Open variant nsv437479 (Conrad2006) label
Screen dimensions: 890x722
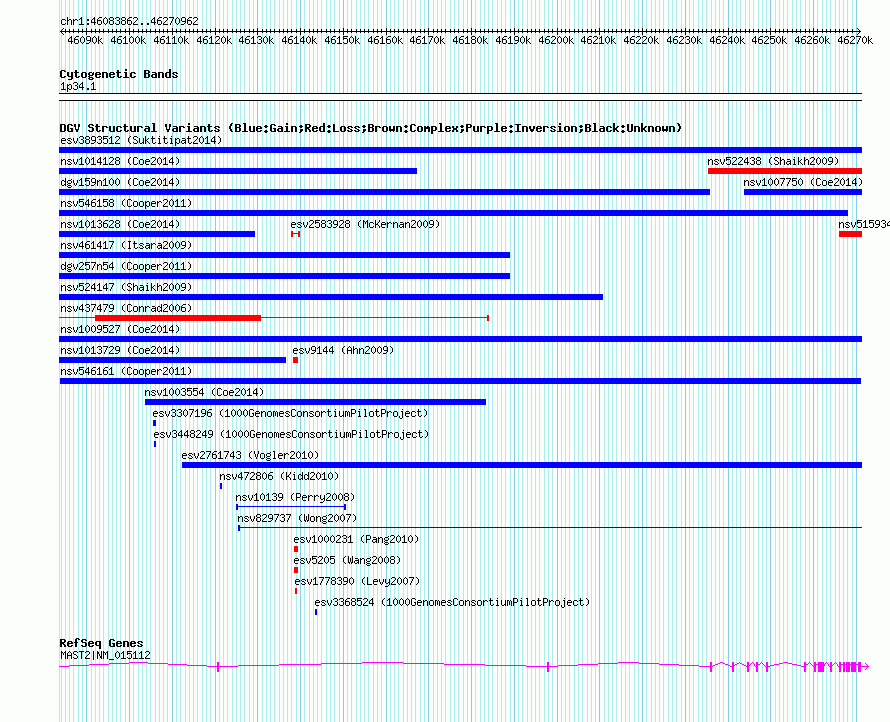126,308
